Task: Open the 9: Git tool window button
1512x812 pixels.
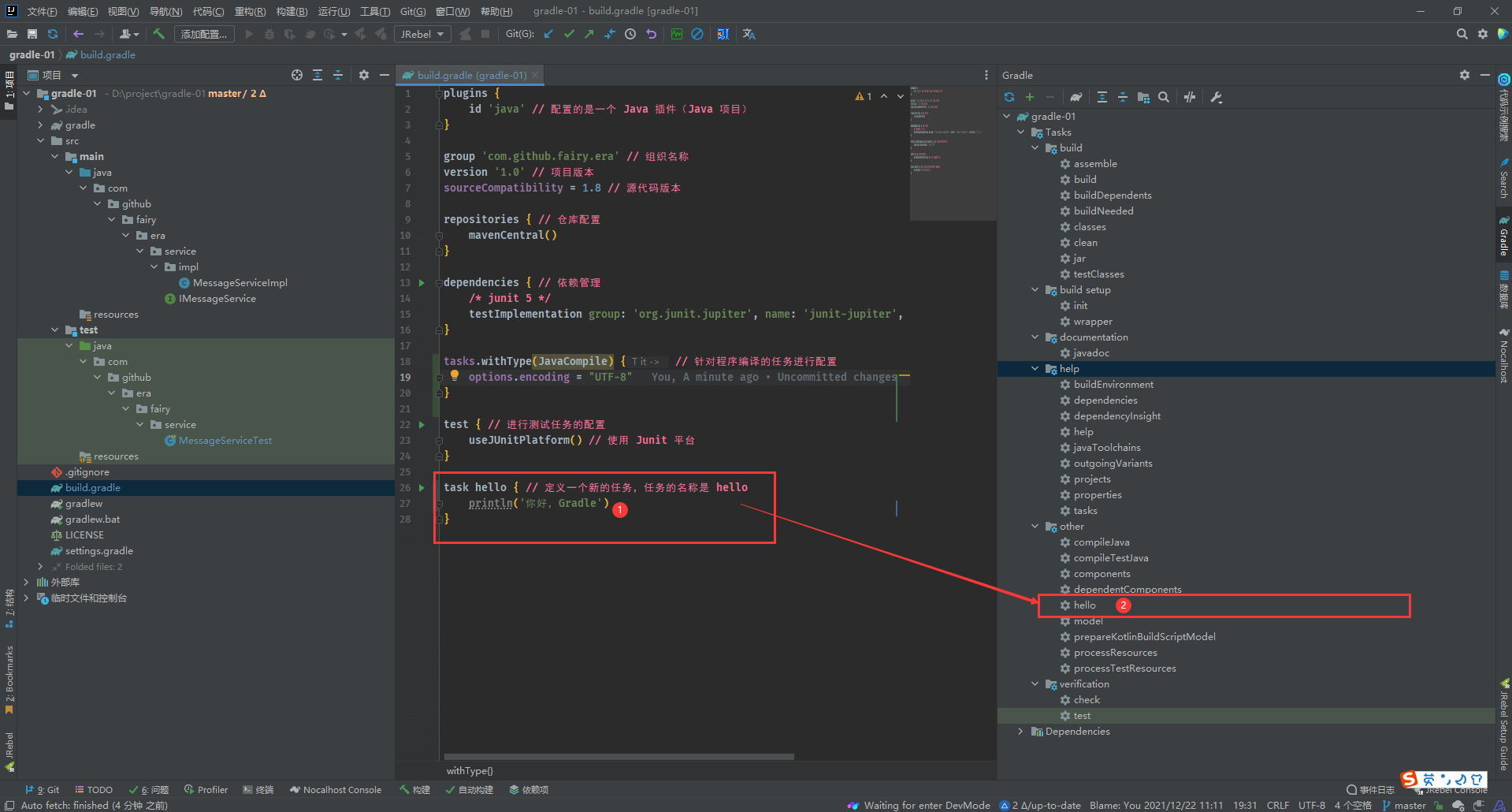Action: [x=42, y=789]
